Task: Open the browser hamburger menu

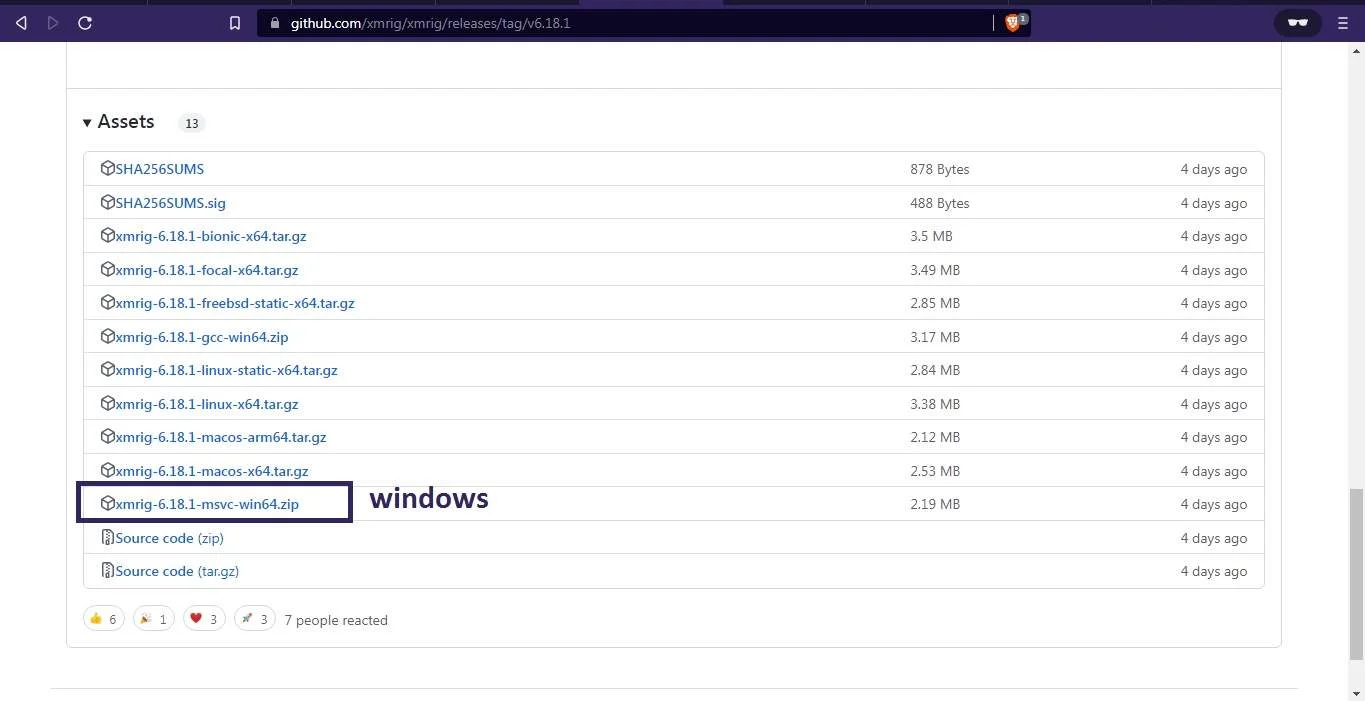Action: pos(1343,23)
